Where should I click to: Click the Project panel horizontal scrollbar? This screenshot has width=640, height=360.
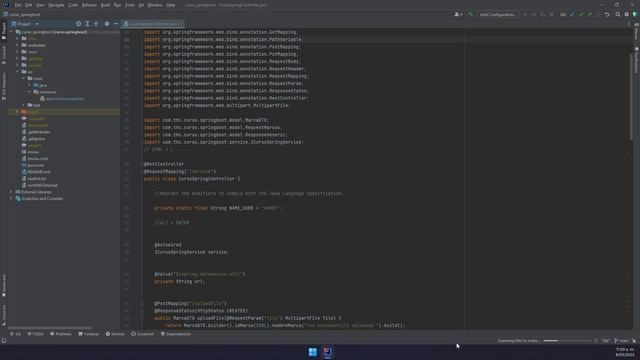[x=50, y=327]
